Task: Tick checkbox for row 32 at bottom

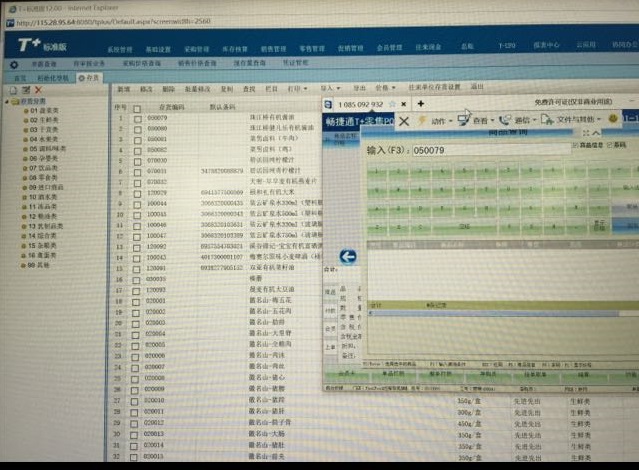Action: (x=133, y=457)
